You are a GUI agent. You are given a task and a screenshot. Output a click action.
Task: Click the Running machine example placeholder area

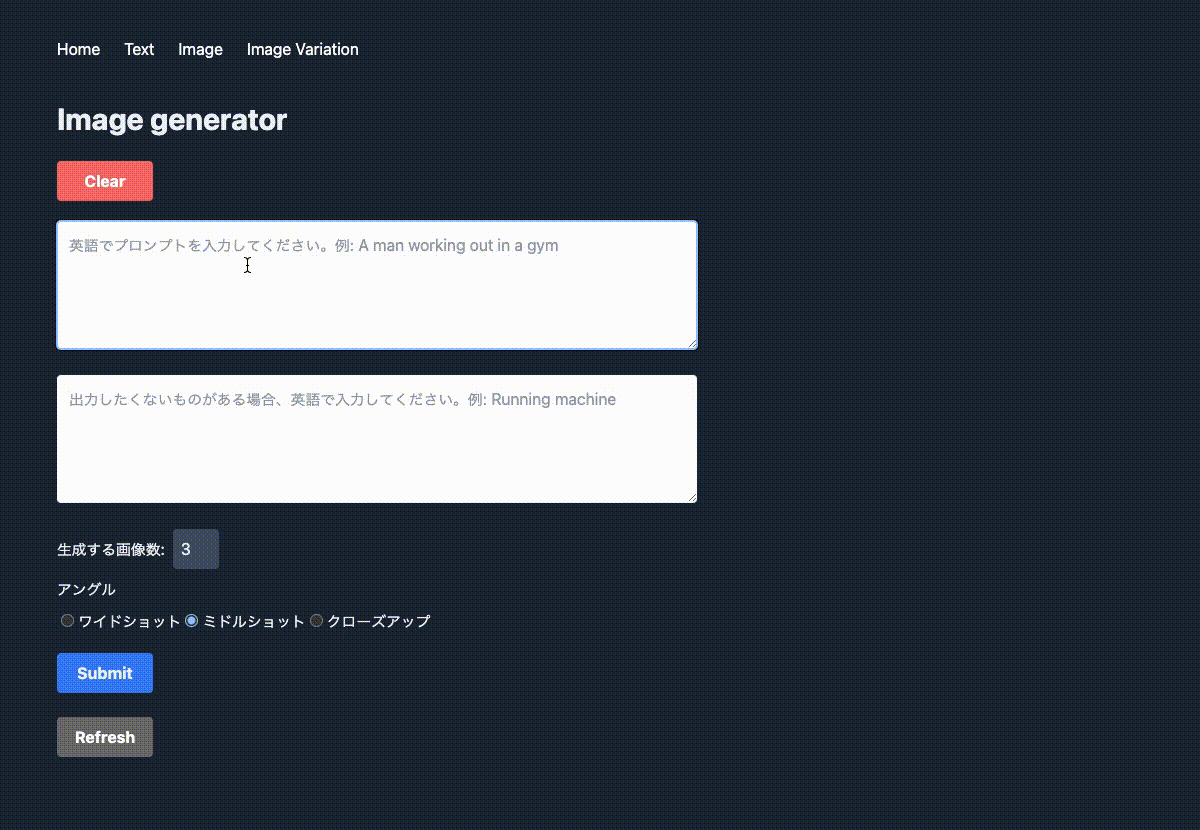pyautogui.click(x=340, y=399)
